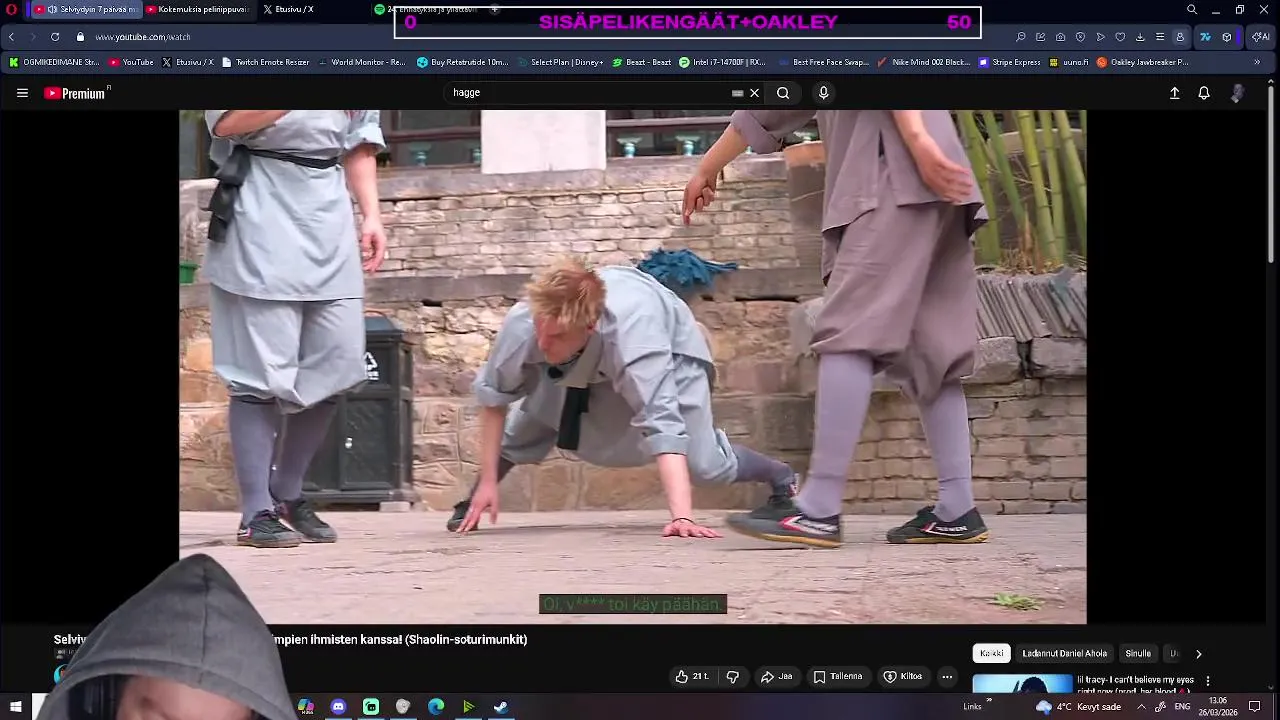
Task: Open Opera Aria AI button
Action: tap(1261, 37)
